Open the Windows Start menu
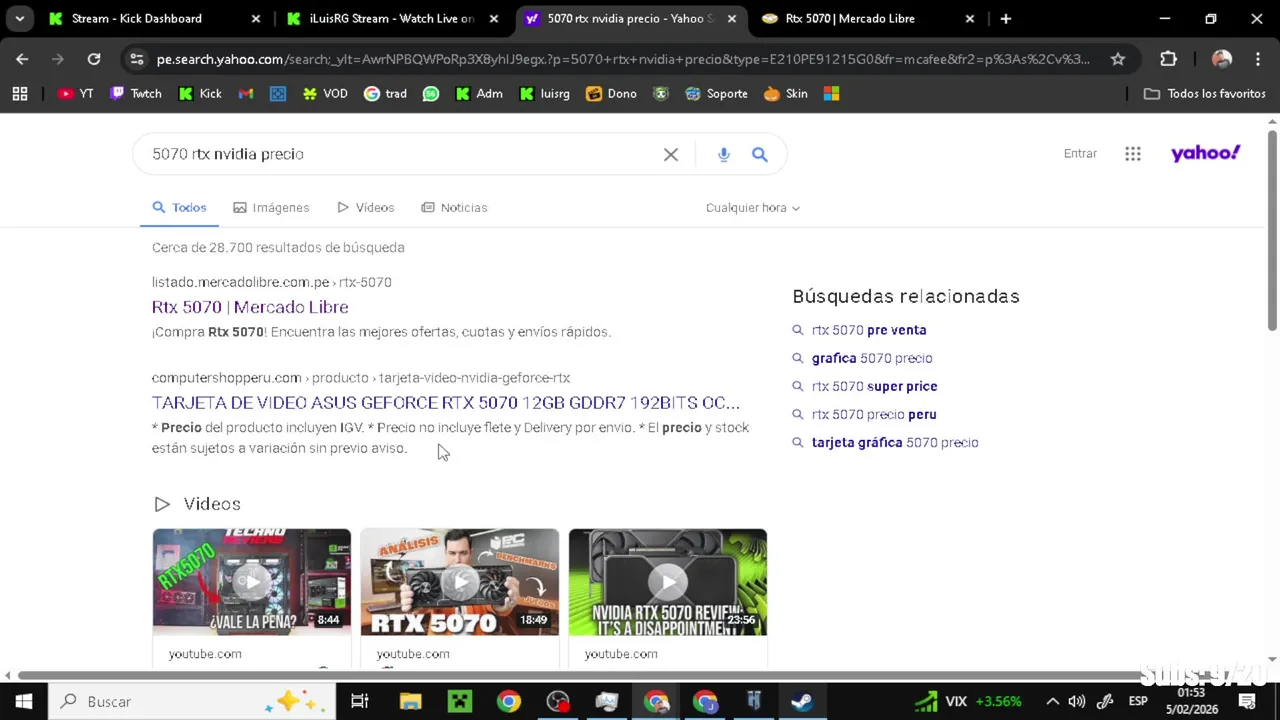The width and height of the screenshot is (1280, 720). (x=23, y=701)
